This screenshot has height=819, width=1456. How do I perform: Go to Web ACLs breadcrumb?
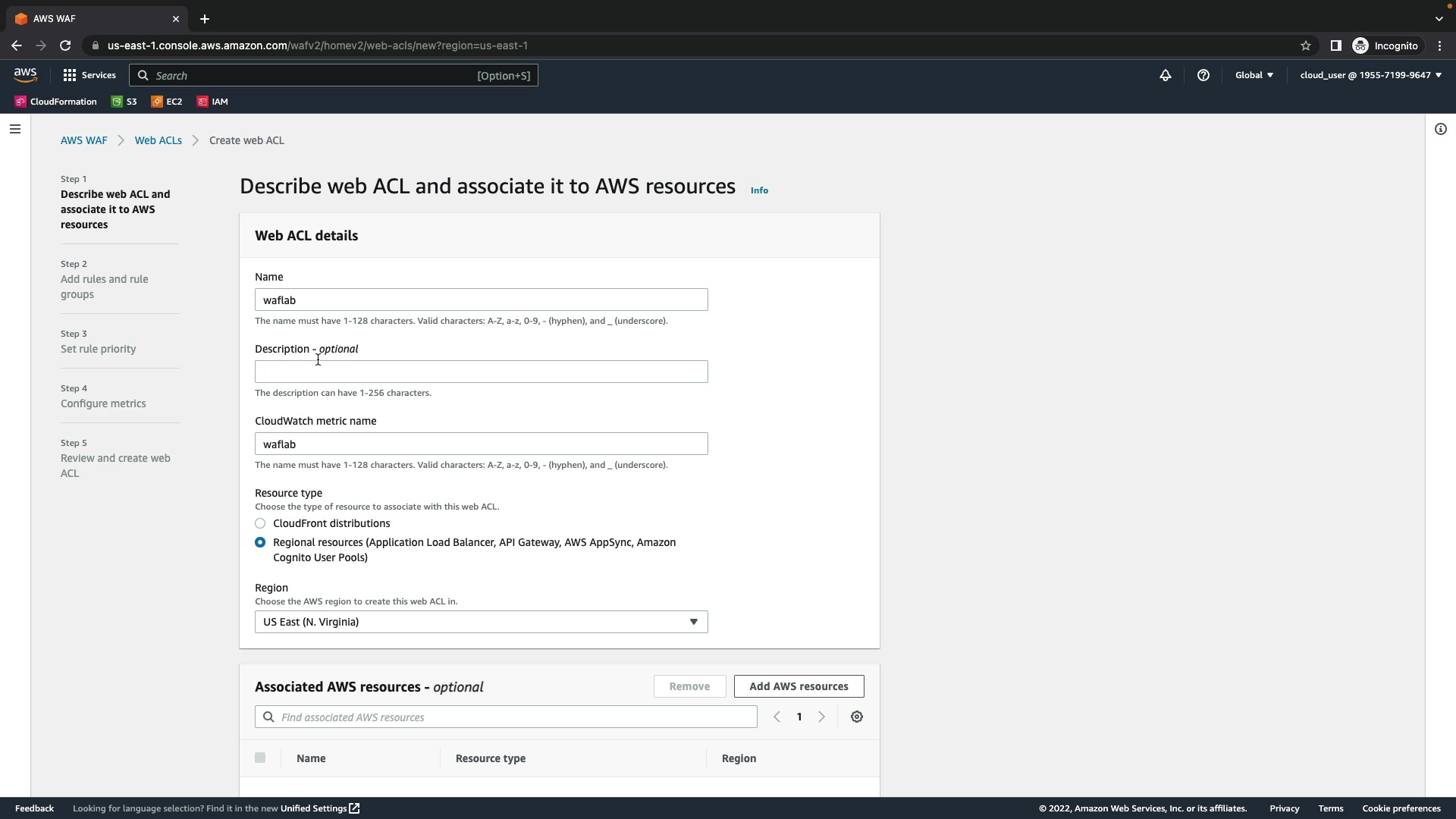tap(158, 140)
